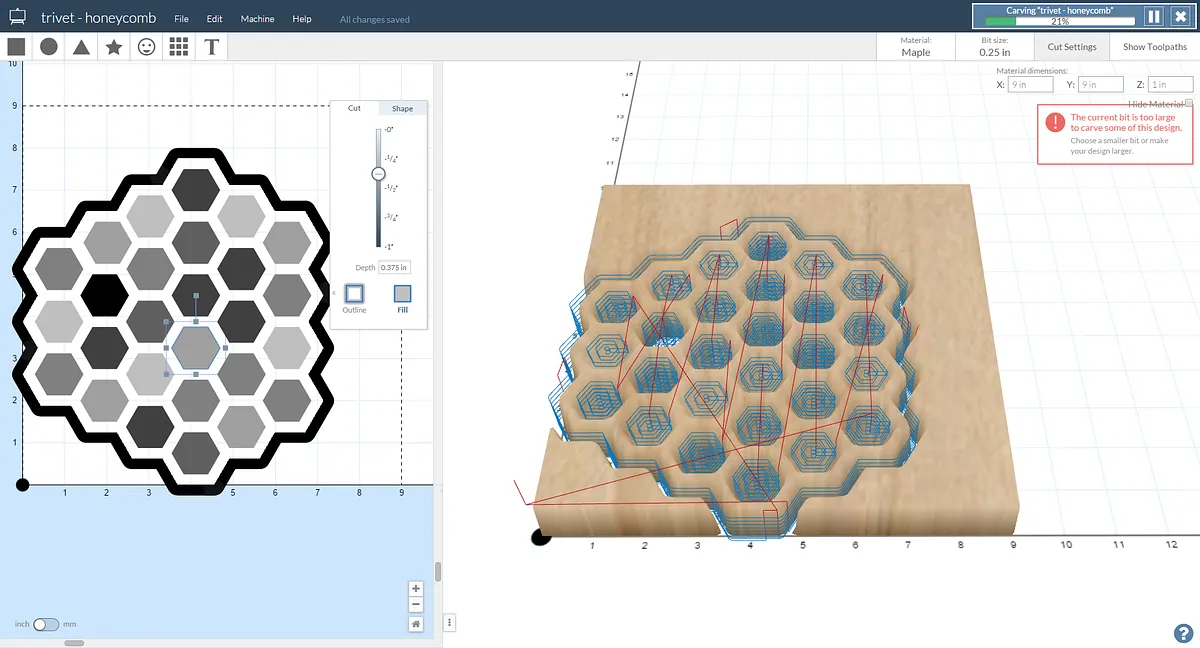This screenshot has width=1200, height=648.
Task: Toggle units between inch and mm
Action: pos(46,624)
